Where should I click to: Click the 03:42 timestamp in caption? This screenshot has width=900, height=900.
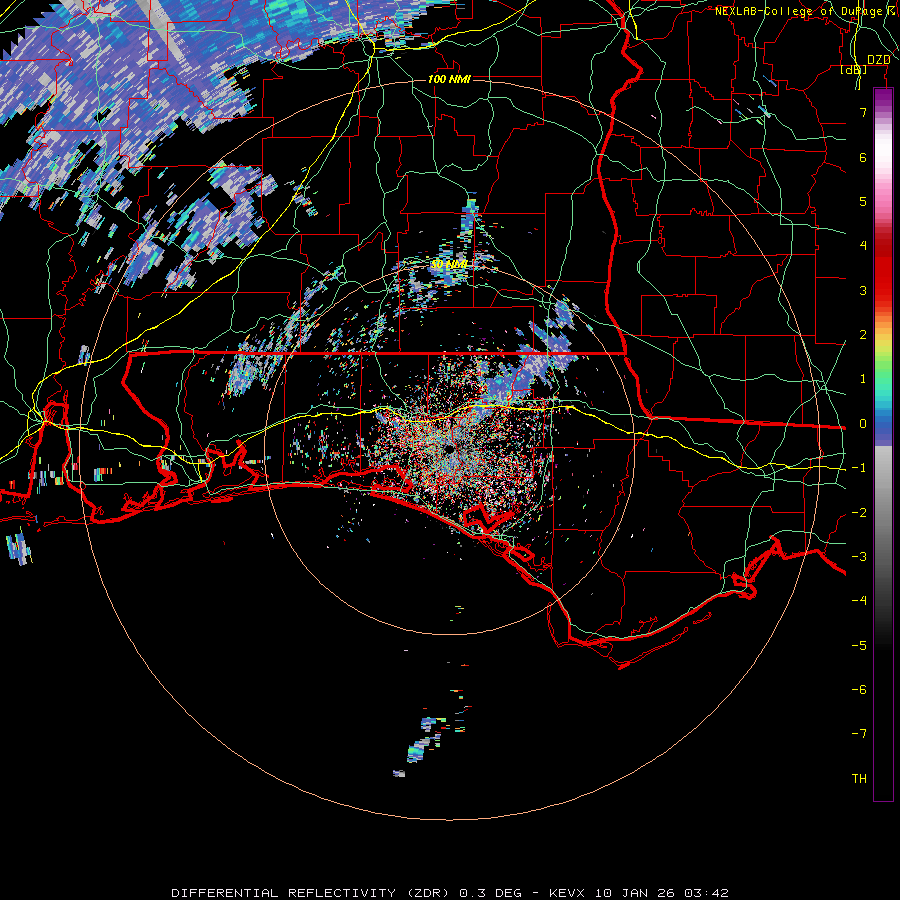pos(707,893)
